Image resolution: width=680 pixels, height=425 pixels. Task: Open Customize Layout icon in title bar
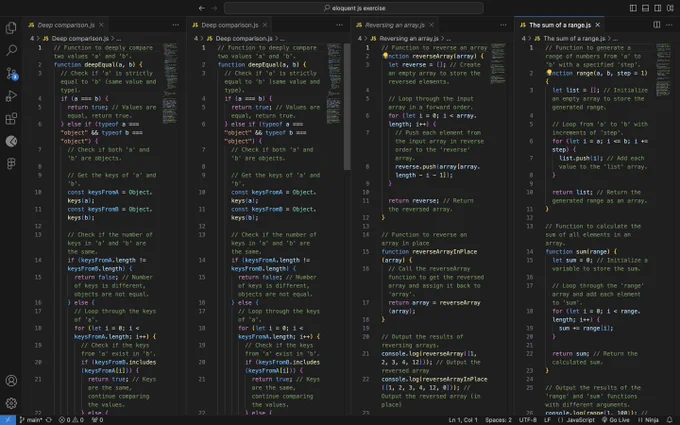coord(670,8)
